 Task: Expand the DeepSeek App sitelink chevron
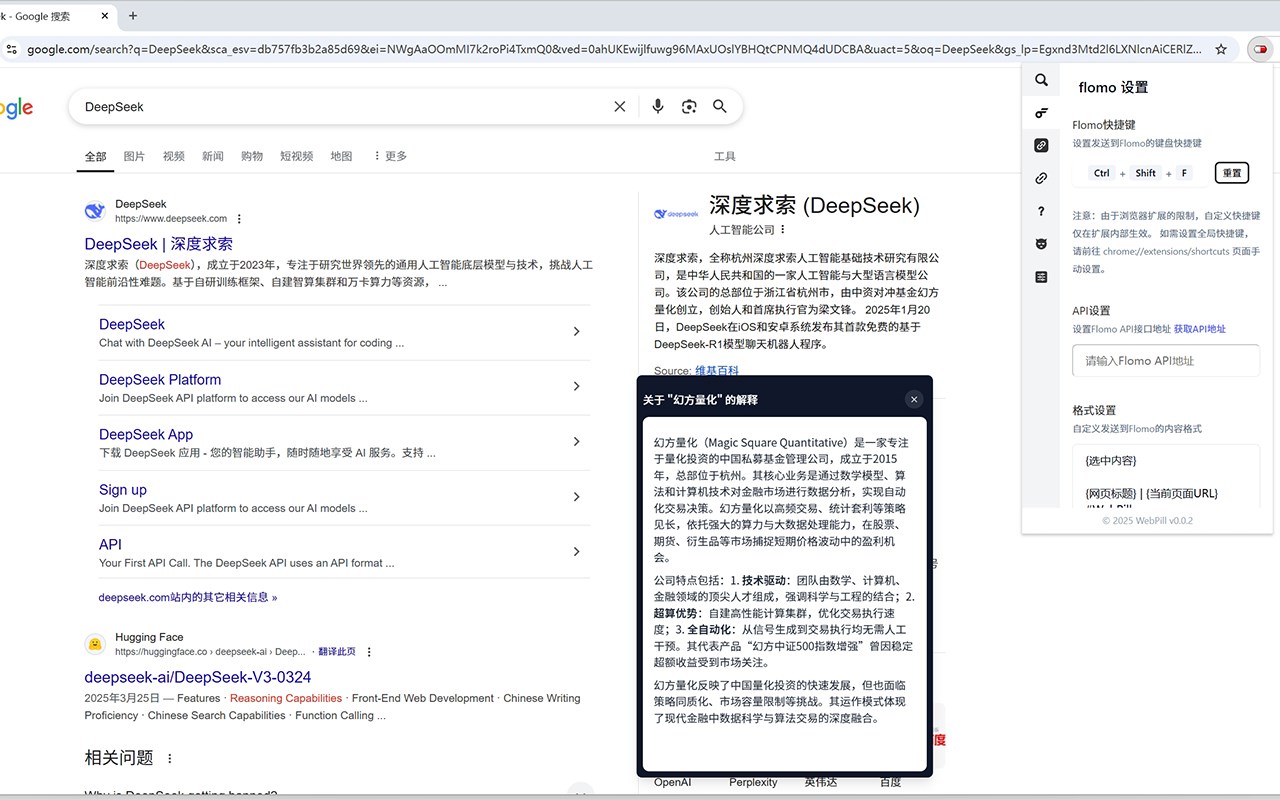(x=576, y=442)
